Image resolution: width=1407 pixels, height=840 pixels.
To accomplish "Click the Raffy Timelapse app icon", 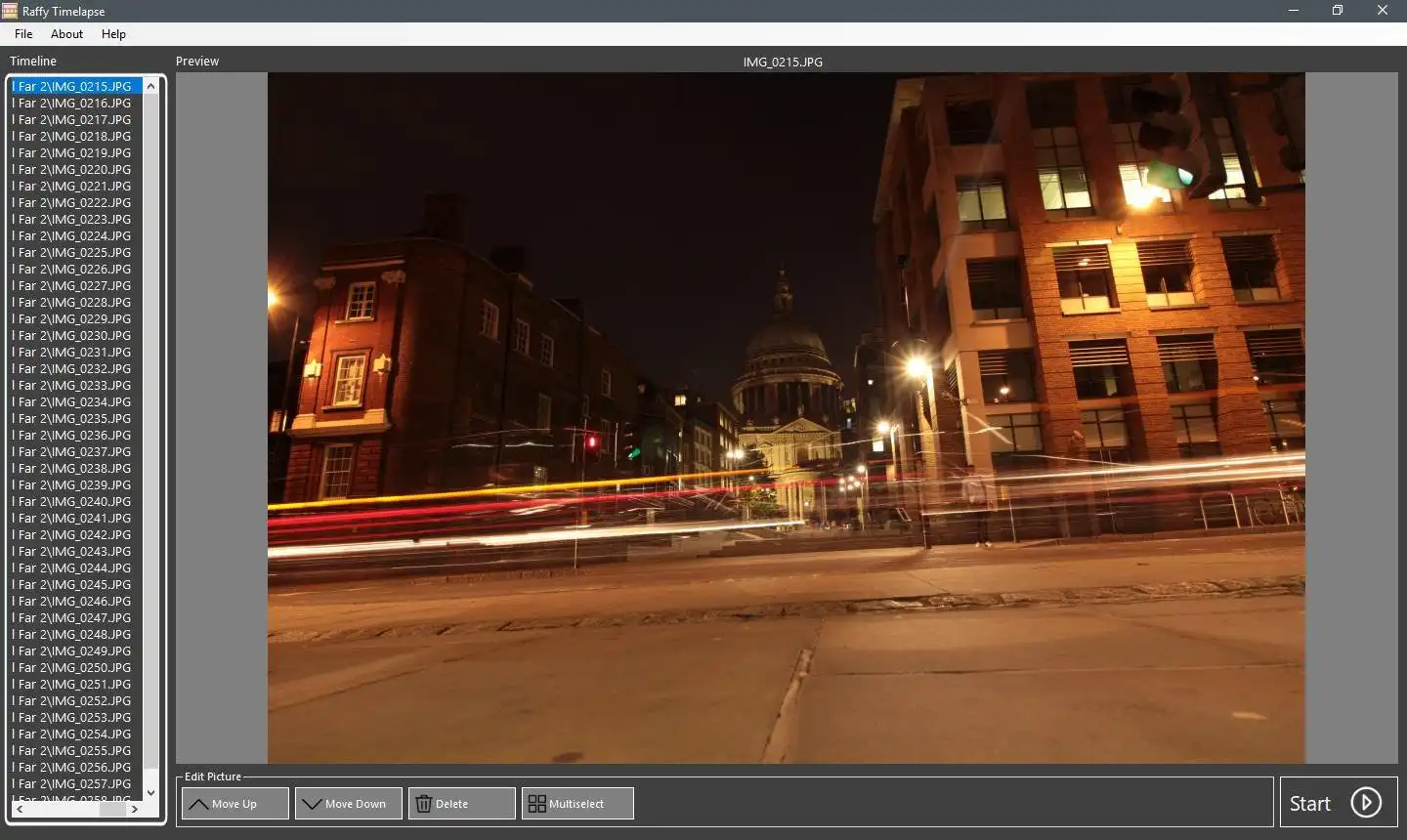I will (x=10, y=11).
